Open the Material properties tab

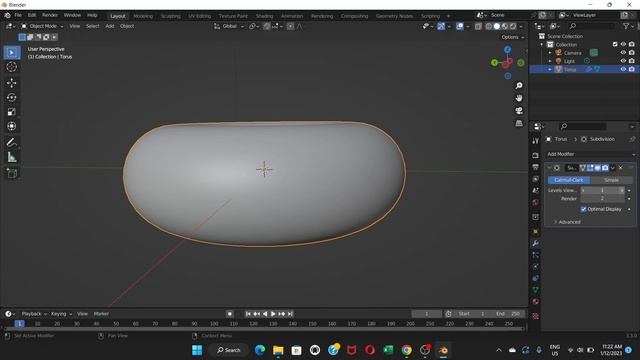coord(536,302)
